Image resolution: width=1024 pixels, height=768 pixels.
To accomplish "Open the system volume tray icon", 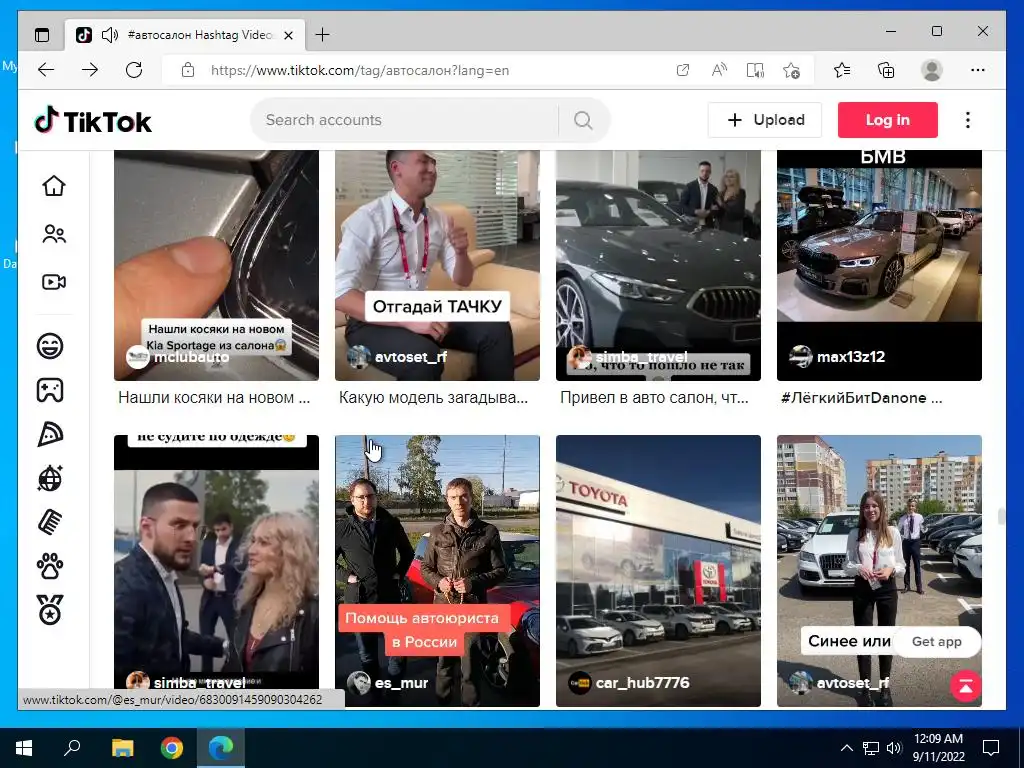I will point(895,748).
